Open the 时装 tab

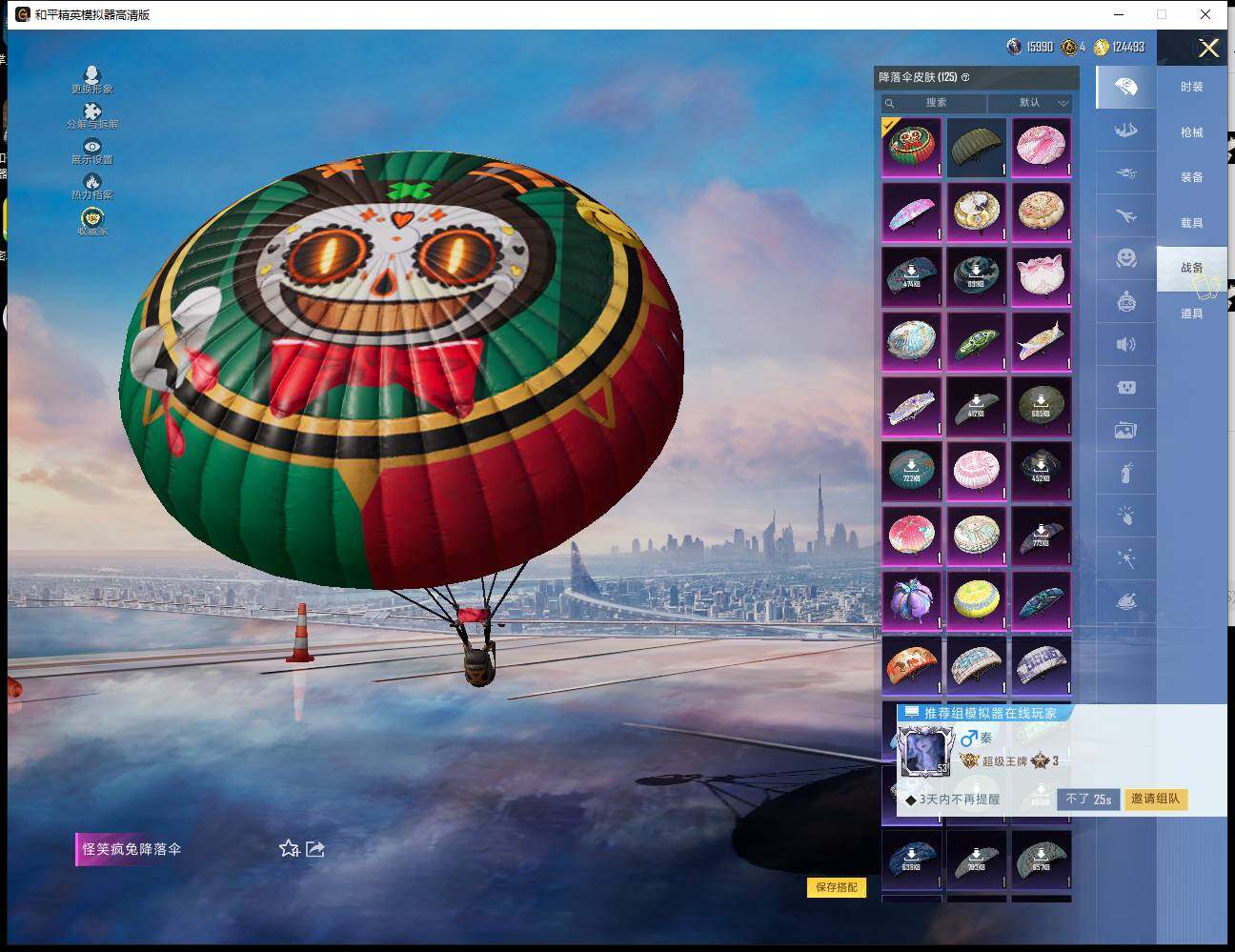1191,87
